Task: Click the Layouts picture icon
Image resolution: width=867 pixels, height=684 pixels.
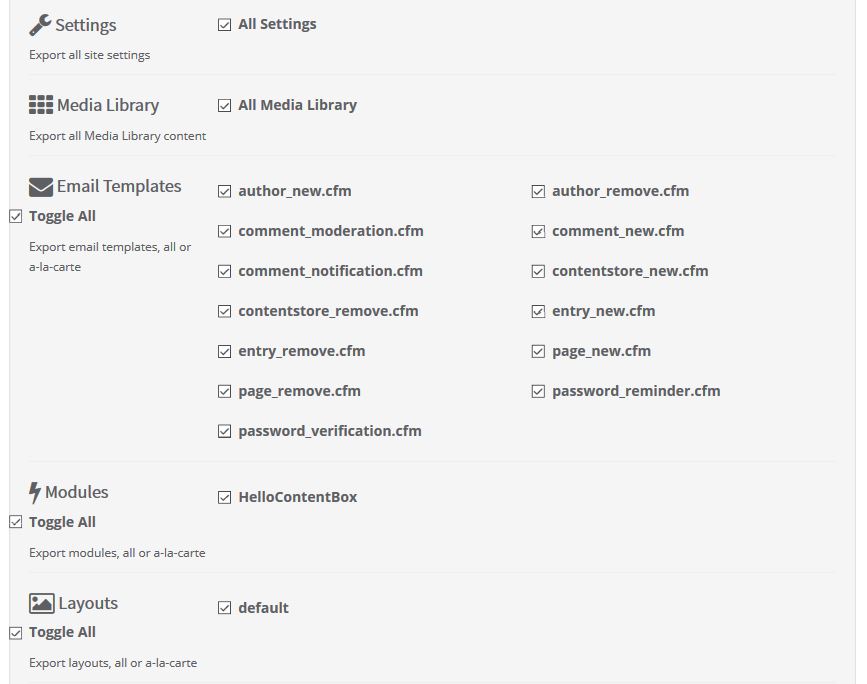Action: (x=41, y=603)
